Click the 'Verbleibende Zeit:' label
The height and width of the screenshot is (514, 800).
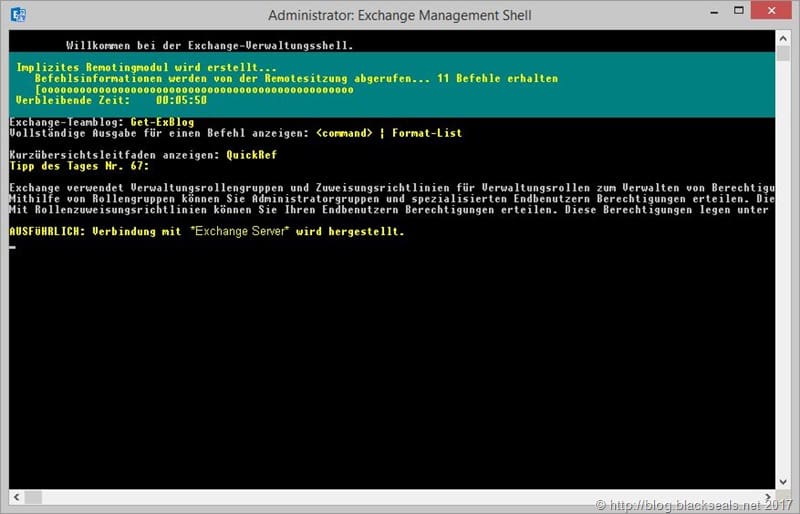[73, 100]
